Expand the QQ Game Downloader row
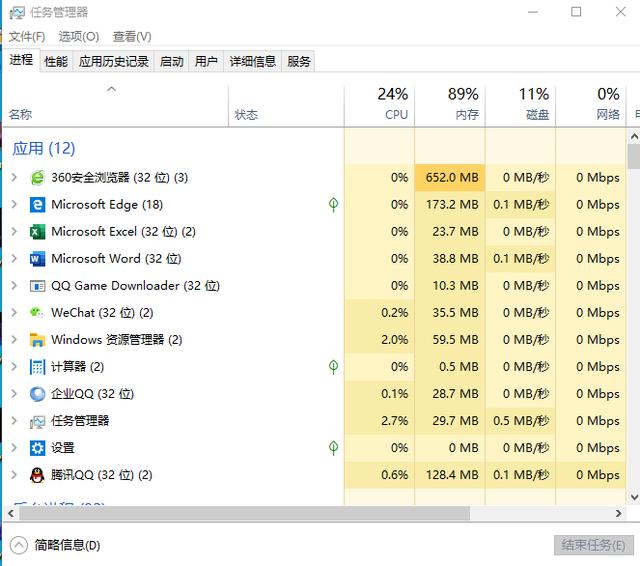 click(x=14, y=285)
